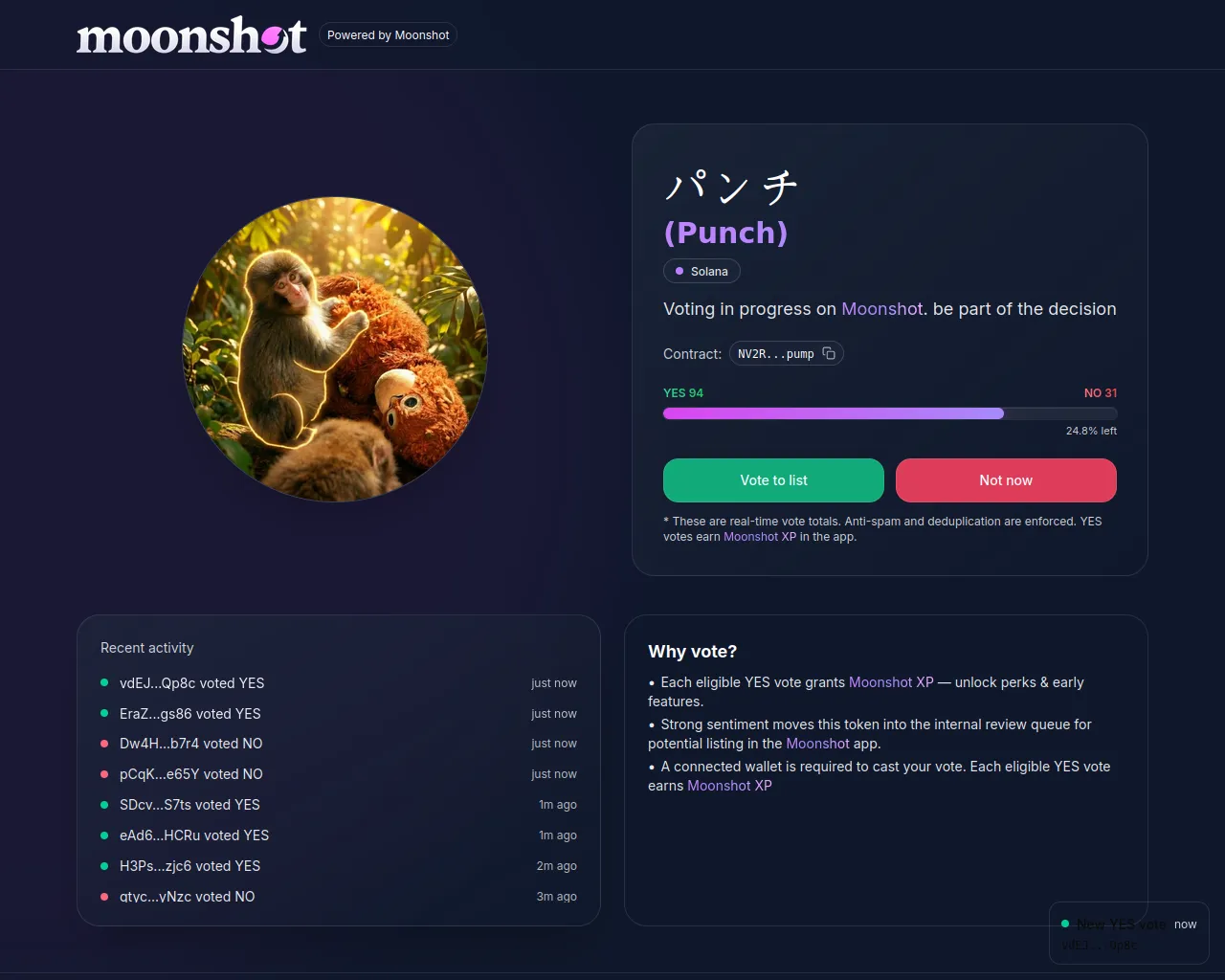Click green dot beside H3Ps...zjc6 vote
1225x980 pixels.
tap(104, 865)
